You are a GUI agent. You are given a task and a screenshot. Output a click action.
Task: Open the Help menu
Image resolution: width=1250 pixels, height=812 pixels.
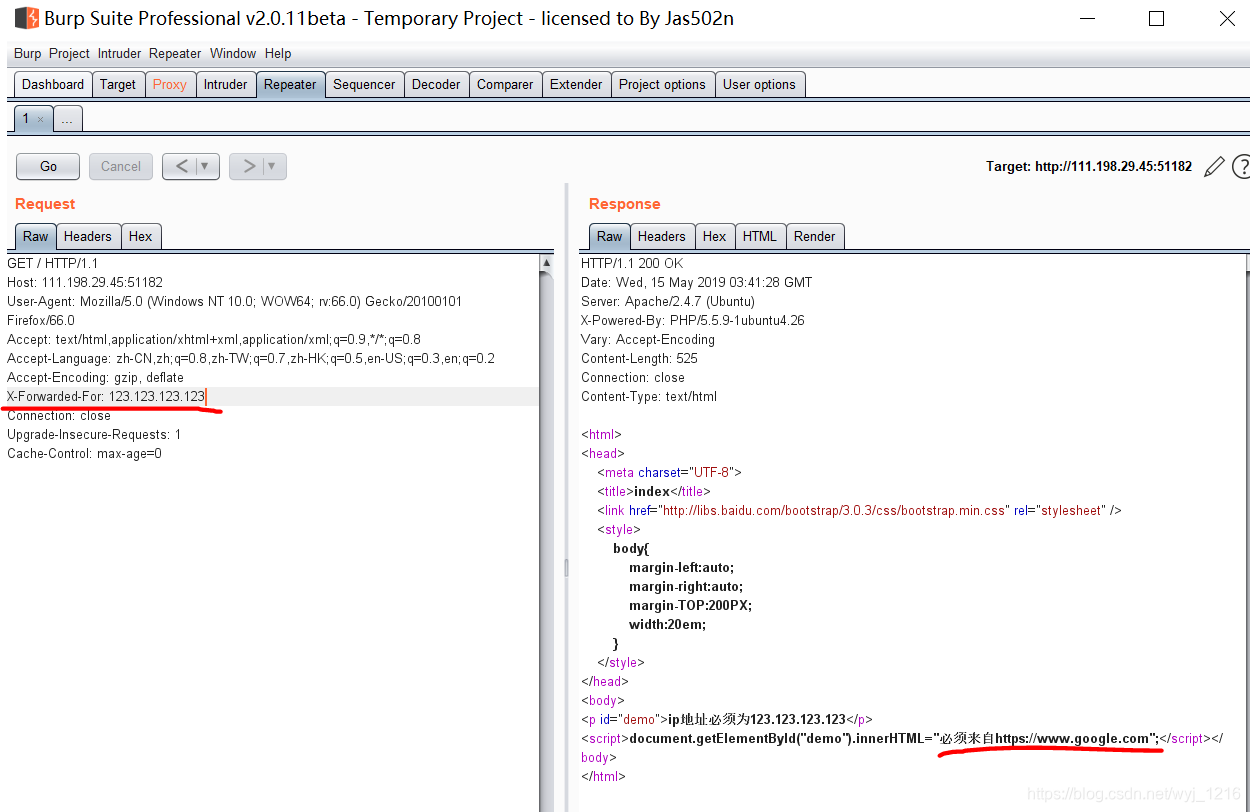278,54
